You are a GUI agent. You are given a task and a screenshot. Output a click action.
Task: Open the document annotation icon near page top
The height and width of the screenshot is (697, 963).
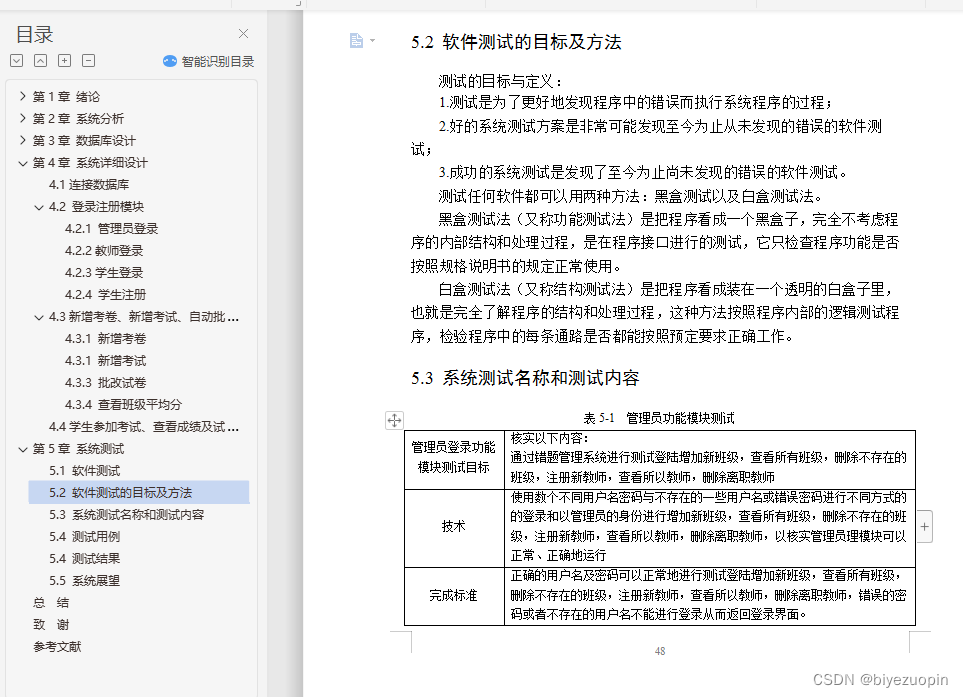tap(356, 40)
